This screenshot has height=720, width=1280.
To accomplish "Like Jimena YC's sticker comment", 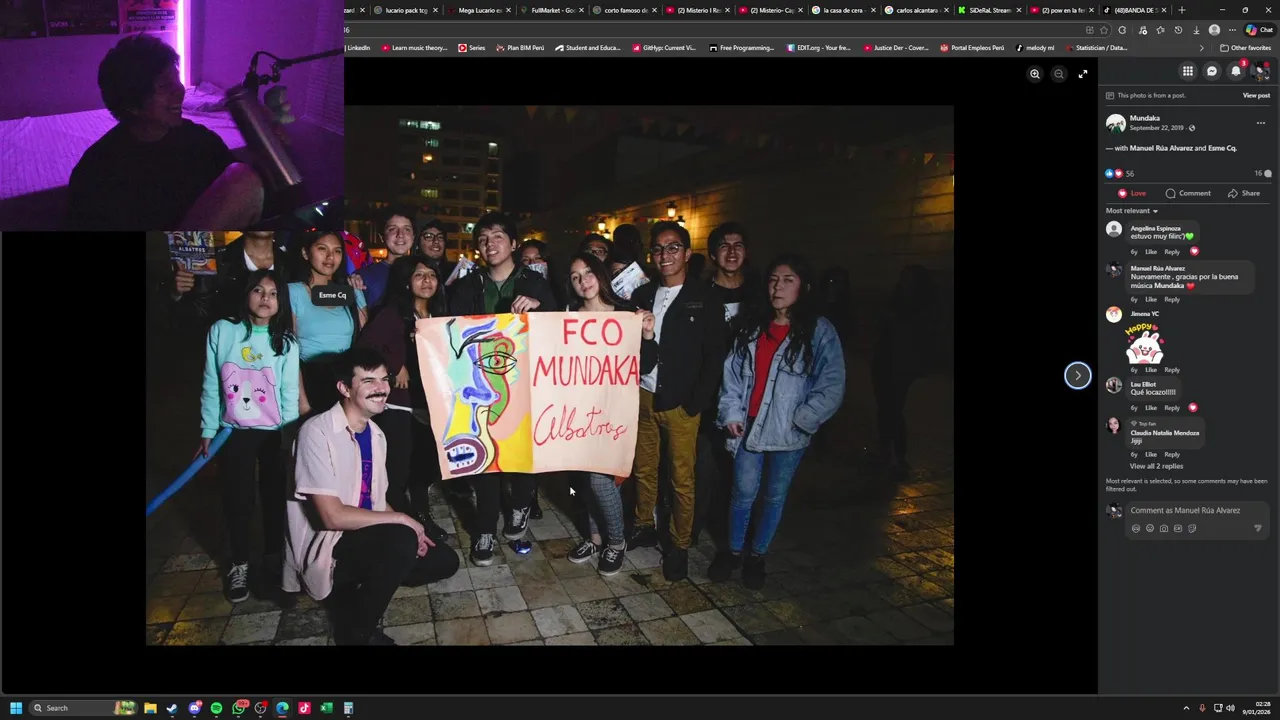I will 1151,370.
